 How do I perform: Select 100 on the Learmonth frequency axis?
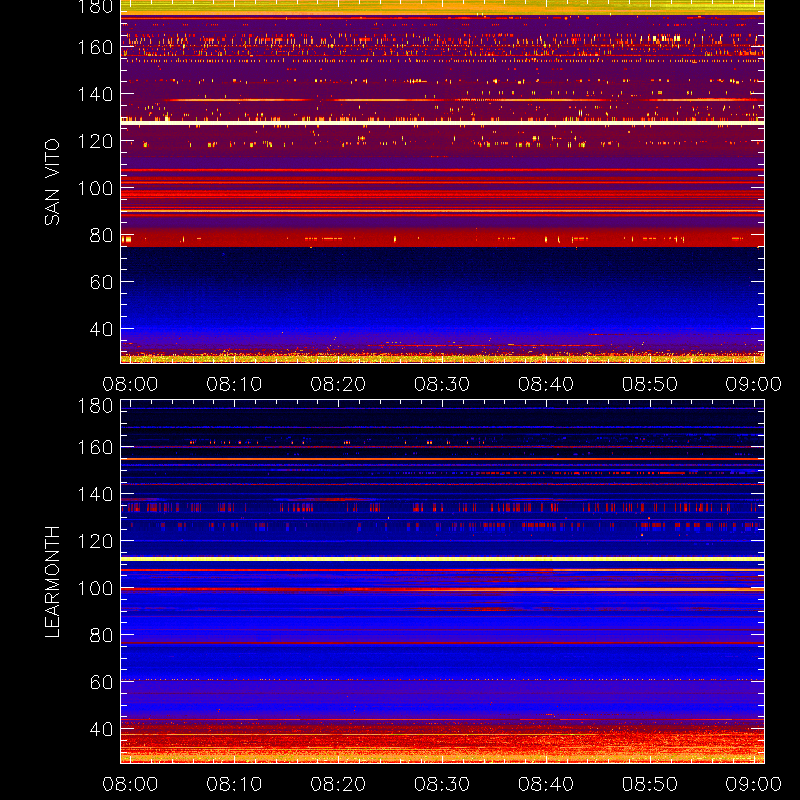[95, 588]
